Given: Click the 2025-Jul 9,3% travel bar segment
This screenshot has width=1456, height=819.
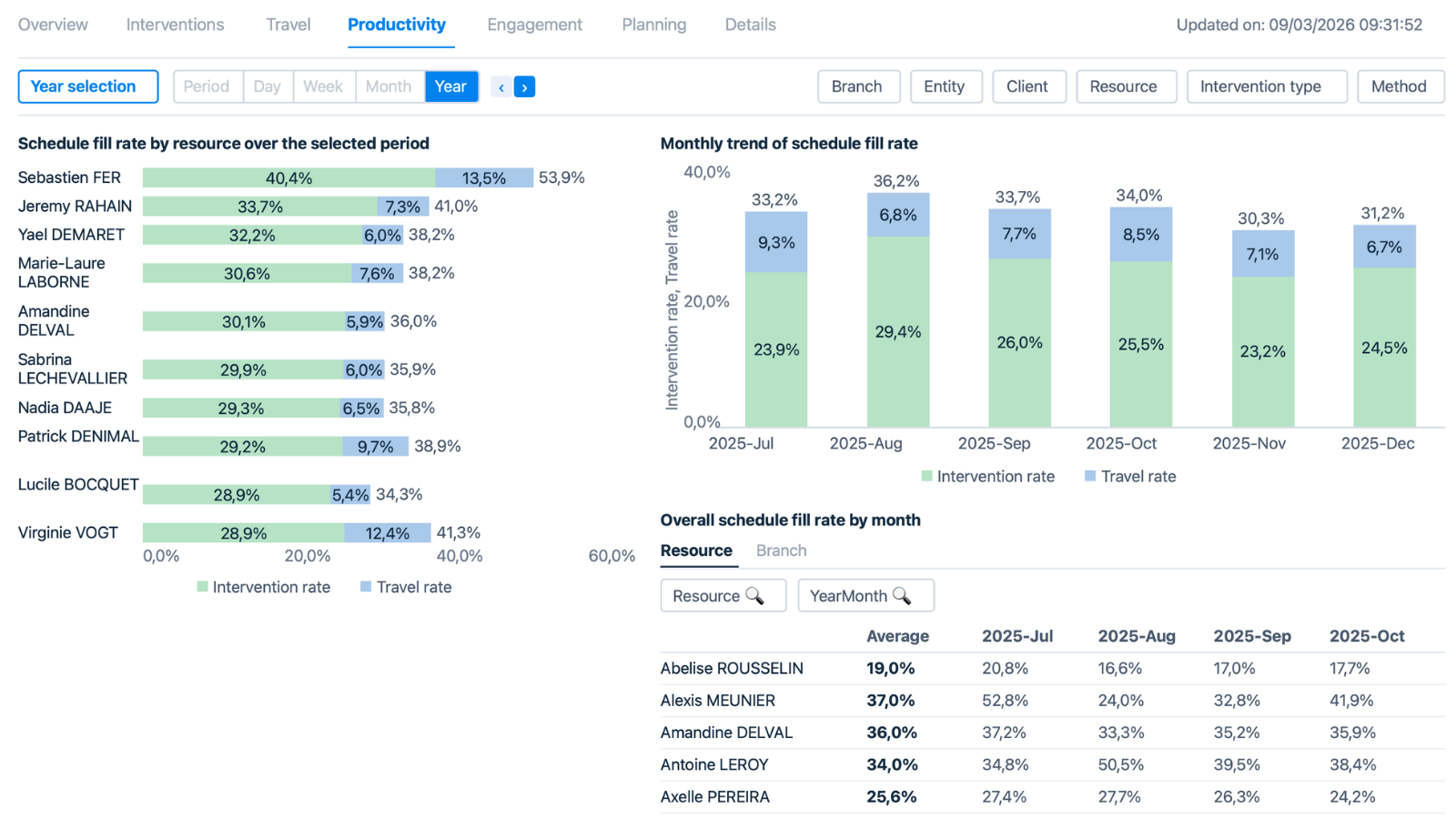Looking at the screenshot, I should pyautogui.click(x=776, y=242).
